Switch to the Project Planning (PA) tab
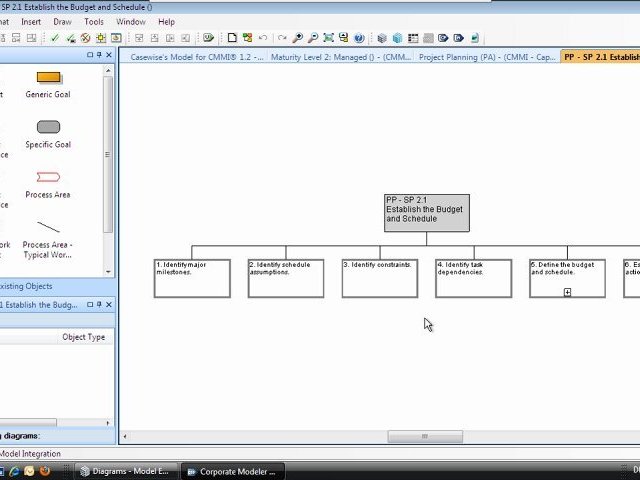The image size is (640, 480). 487,57
